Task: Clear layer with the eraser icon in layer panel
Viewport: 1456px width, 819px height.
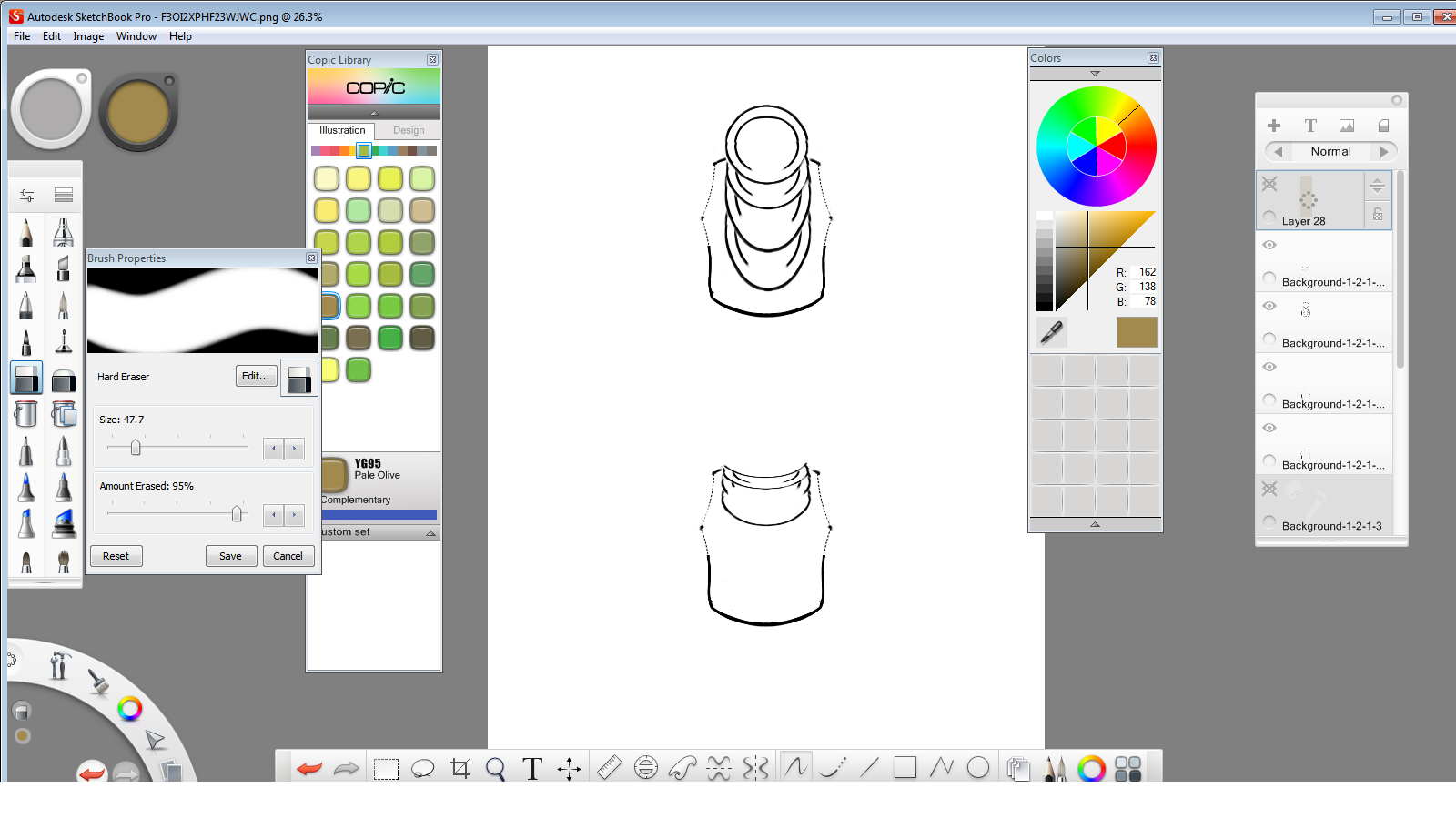Action: point(1383,126)
